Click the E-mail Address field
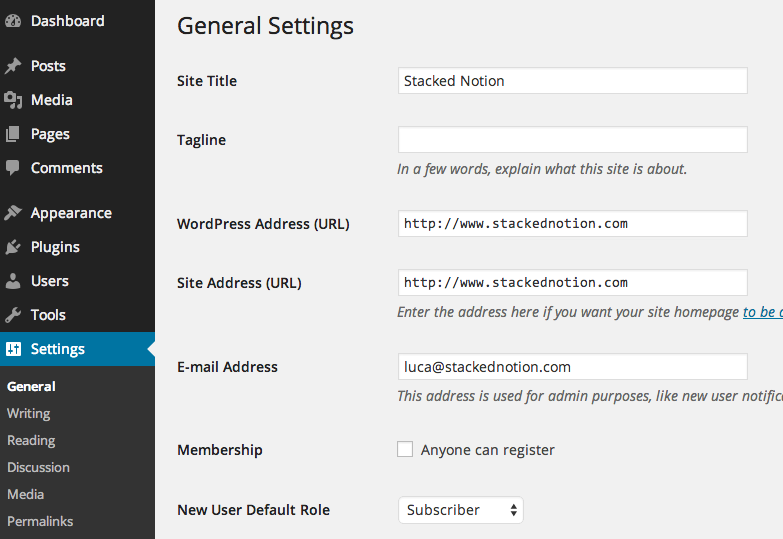This screenshot has height=539, width=783. click(x=572, y=366)
